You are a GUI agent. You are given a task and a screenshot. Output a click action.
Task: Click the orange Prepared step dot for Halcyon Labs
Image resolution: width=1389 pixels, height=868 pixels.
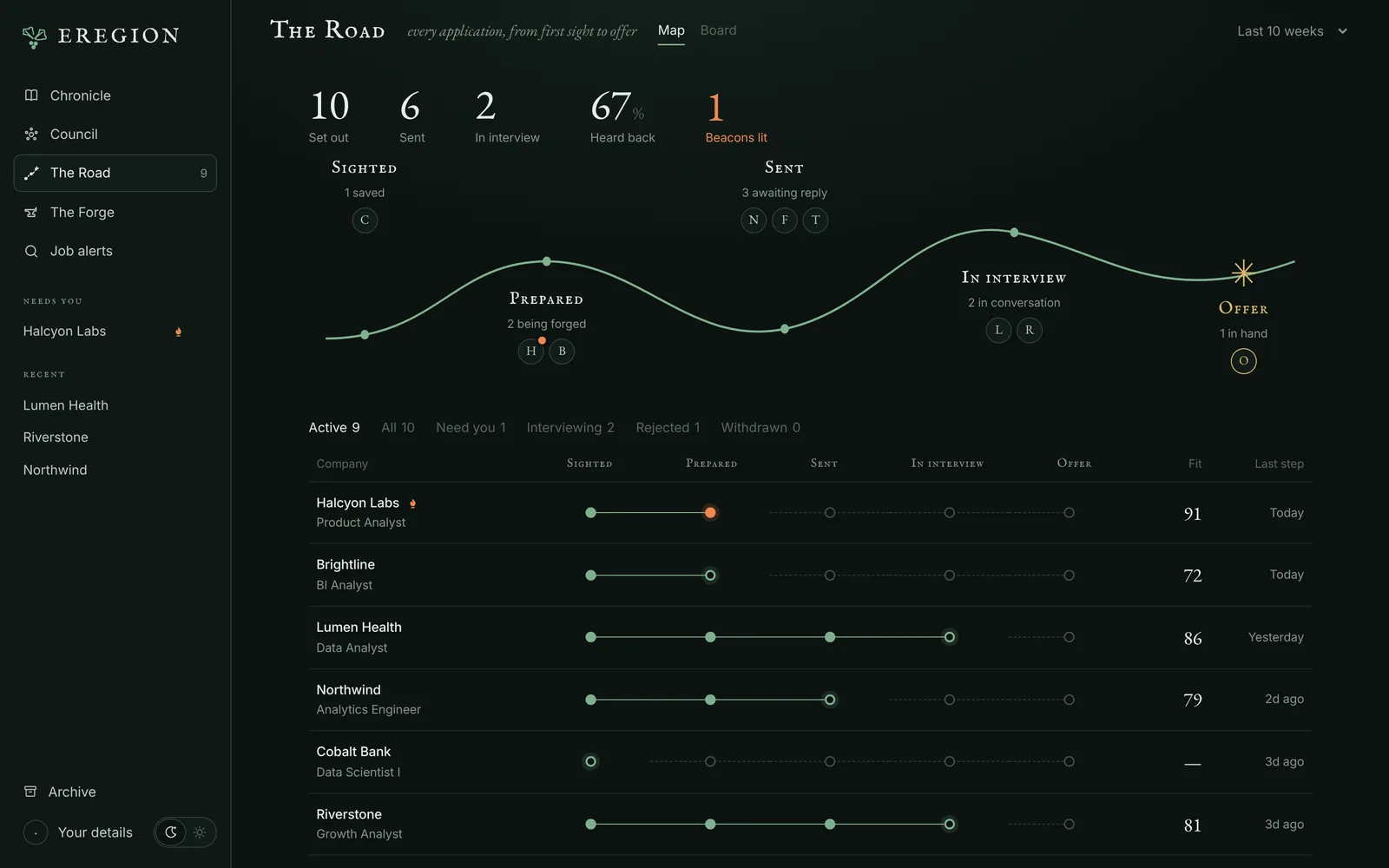[710, 513]
